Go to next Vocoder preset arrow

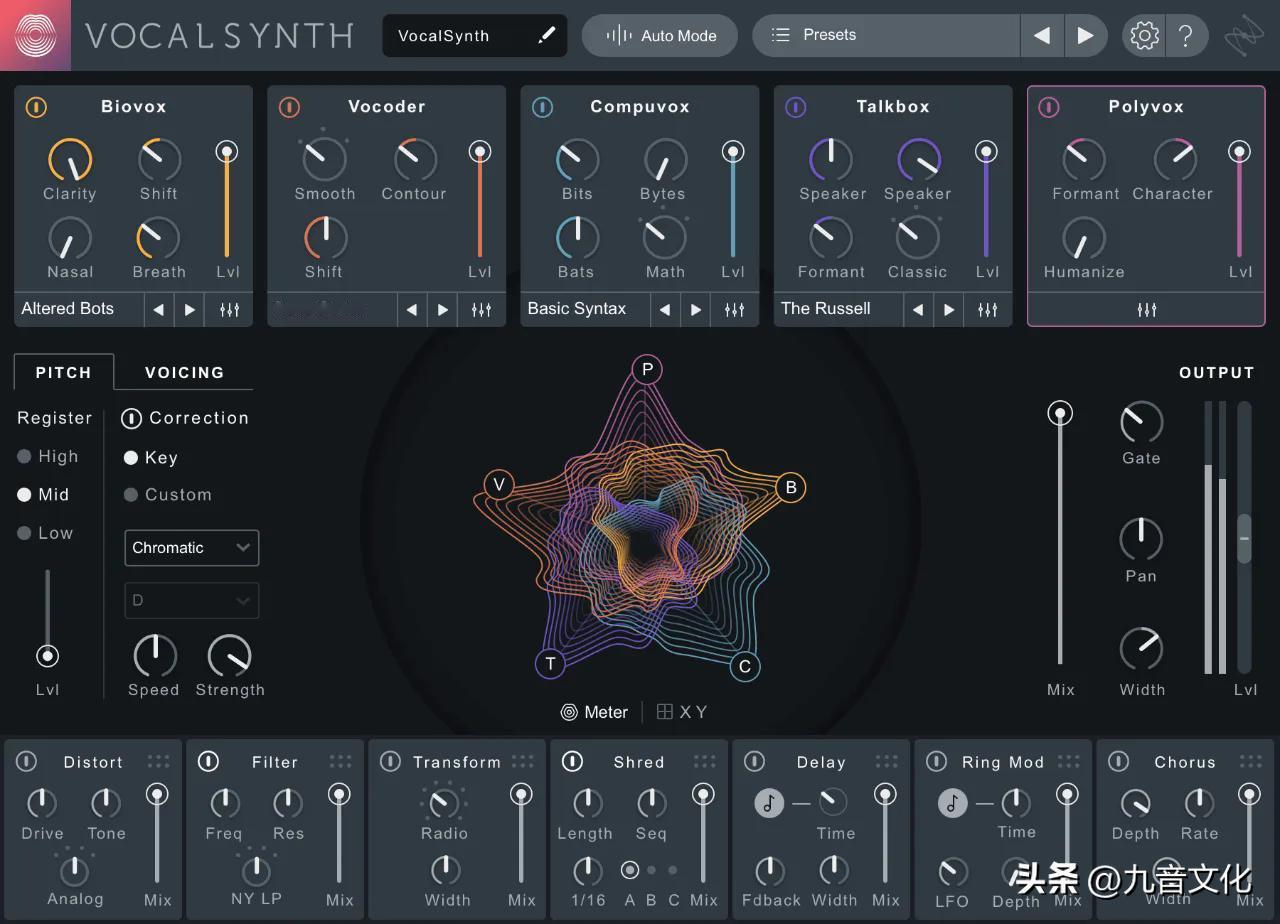442,310
